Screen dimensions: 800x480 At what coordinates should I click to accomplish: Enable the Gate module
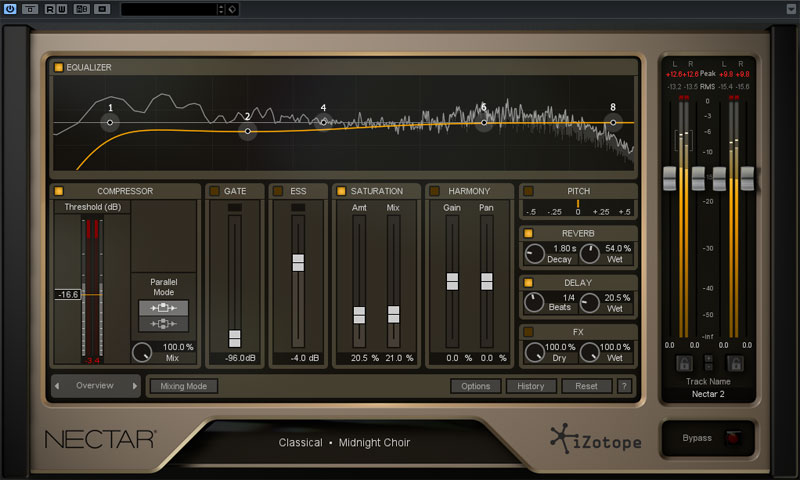[214, 191]
